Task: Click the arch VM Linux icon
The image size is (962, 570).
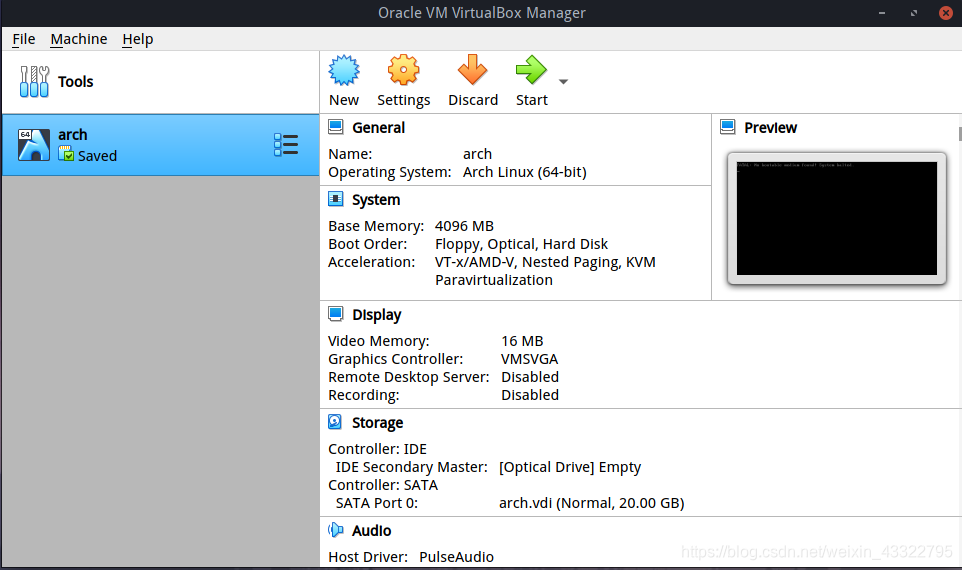Action: (x=34, y=145)
